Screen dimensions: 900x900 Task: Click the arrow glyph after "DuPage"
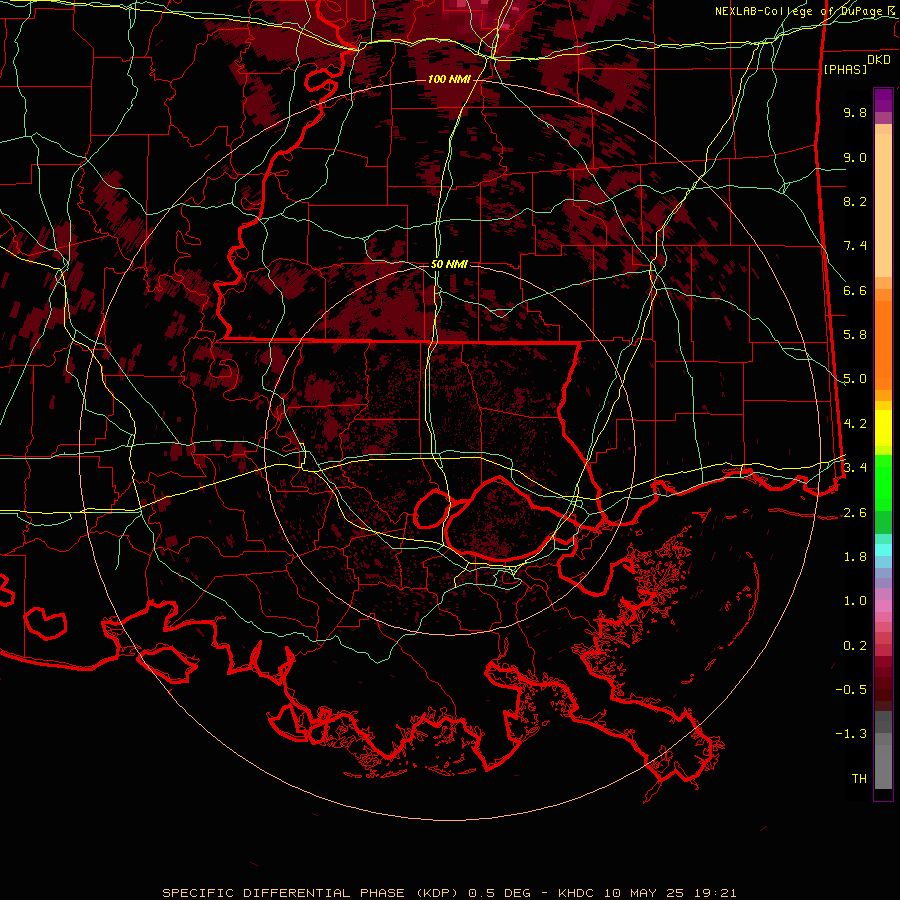click(891, 11)
